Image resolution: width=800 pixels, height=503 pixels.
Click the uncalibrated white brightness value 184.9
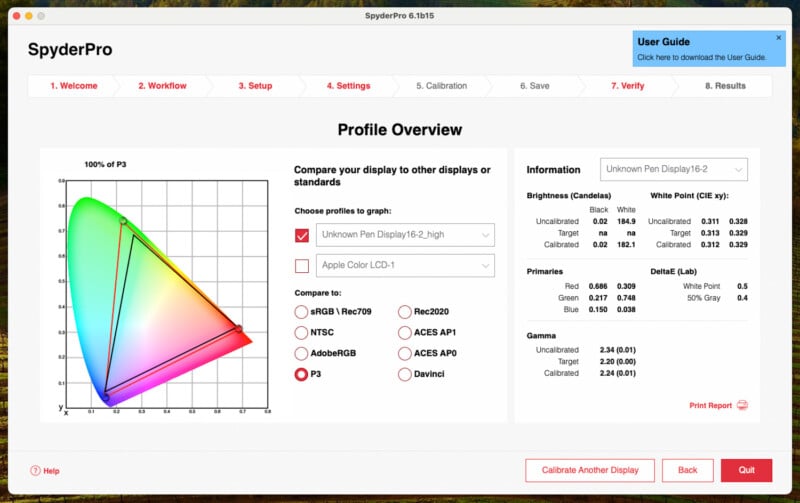(626, 221)
